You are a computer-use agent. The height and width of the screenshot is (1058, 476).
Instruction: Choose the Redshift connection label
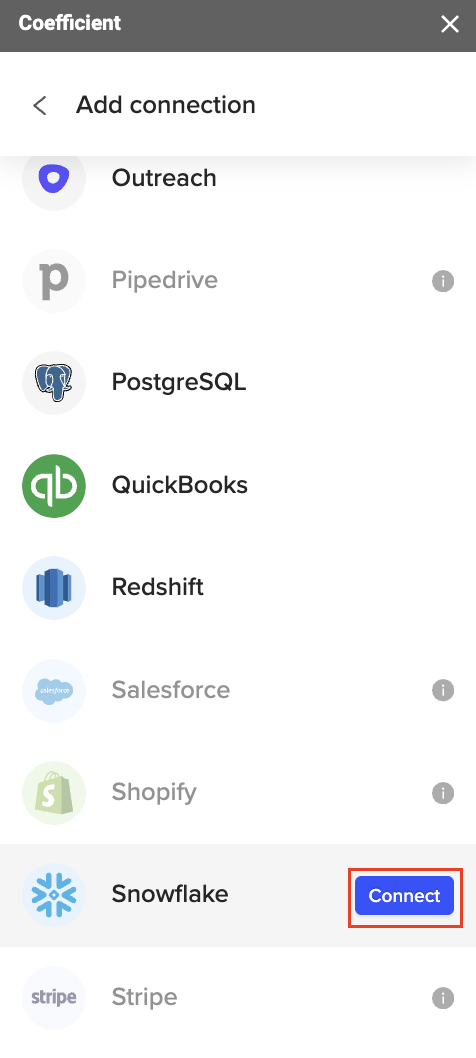157,587
